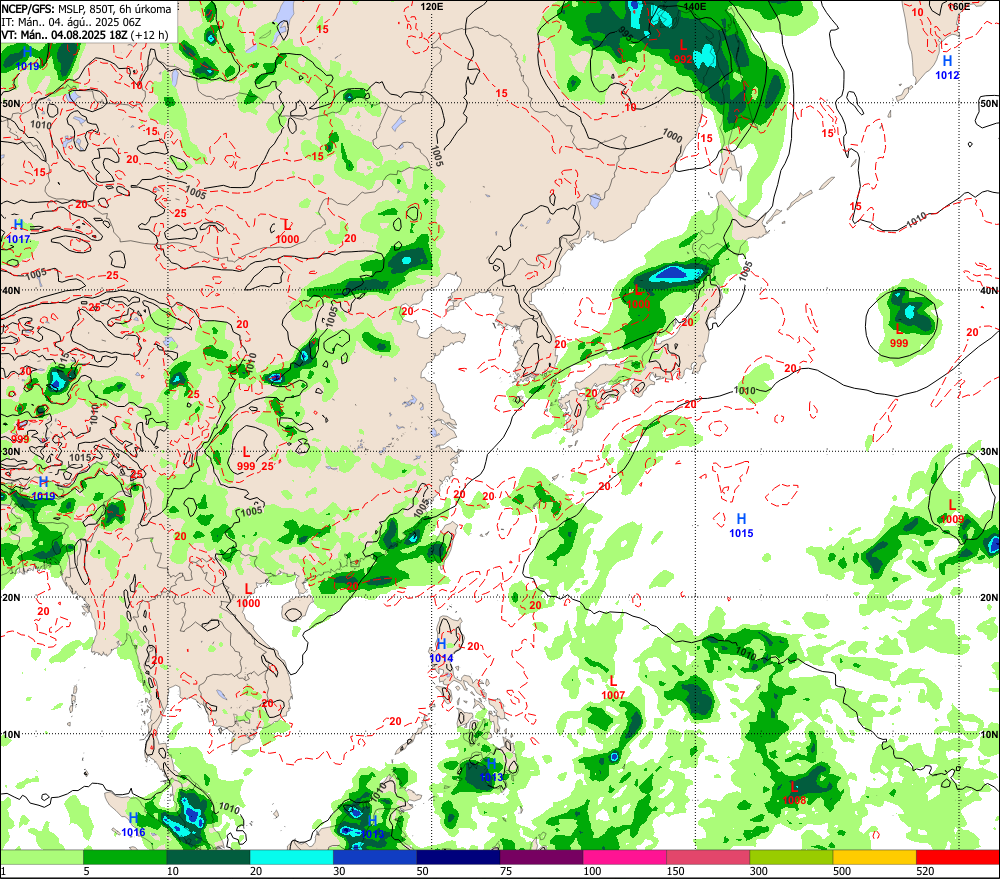Select the bright red 520+ legend swatch

point(958,857)
